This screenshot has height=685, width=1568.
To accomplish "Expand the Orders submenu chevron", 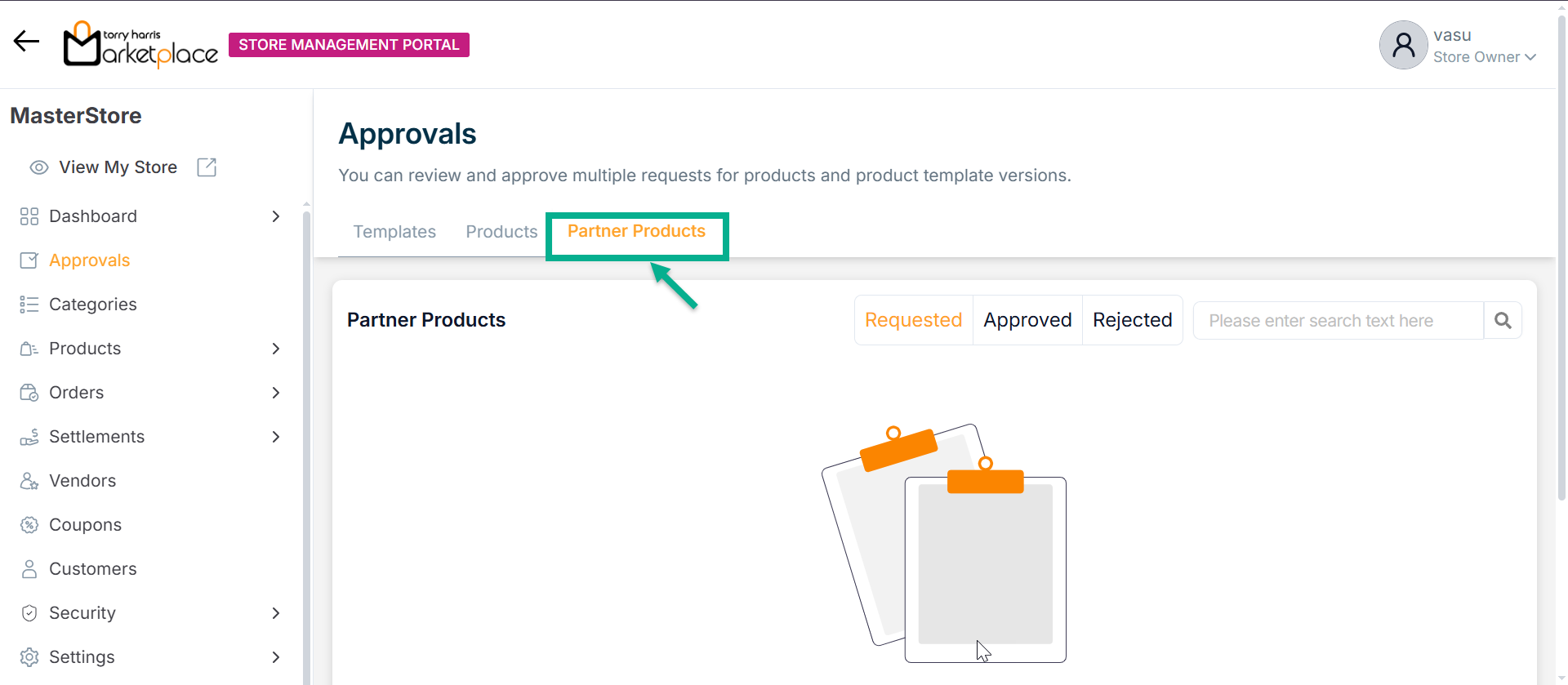I will [276, 393].
